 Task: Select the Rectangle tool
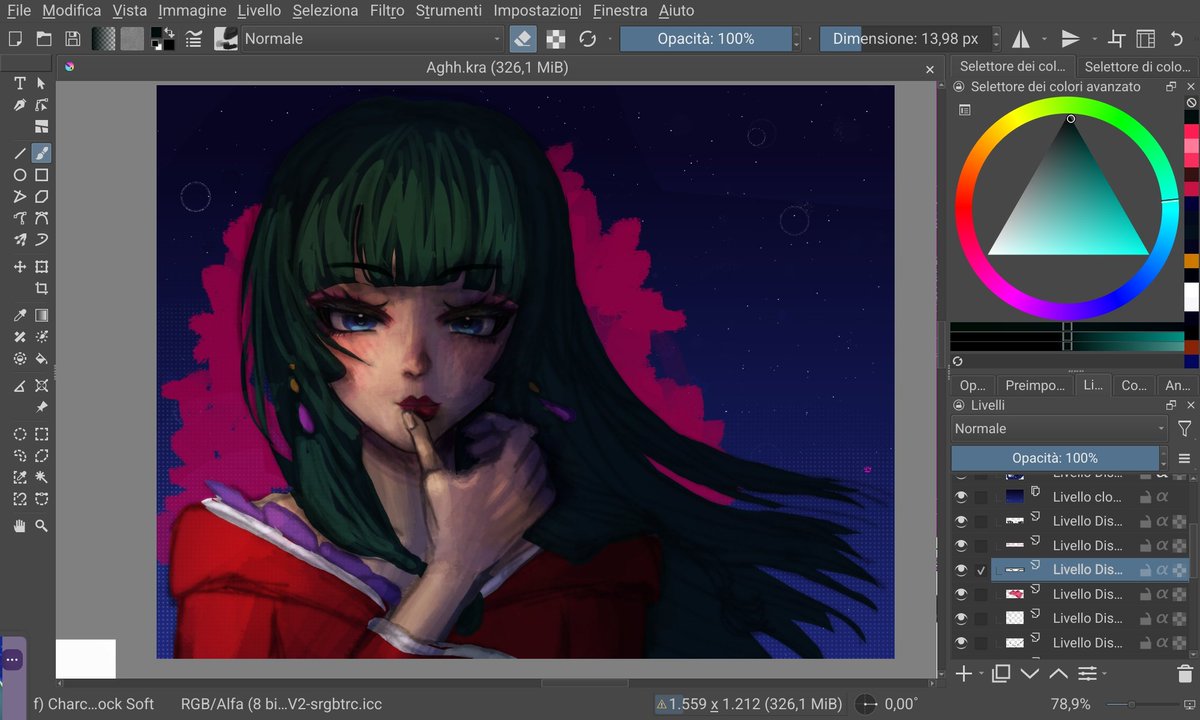[41, 175]
